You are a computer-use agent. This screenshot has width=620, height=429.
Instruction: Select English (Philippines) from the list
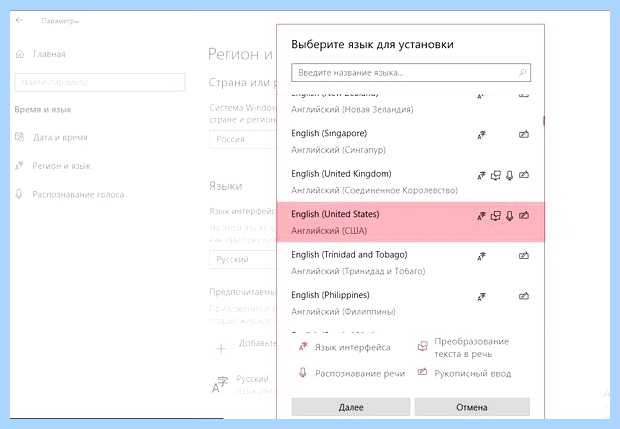pyautogui.click(x=410, y=303)
